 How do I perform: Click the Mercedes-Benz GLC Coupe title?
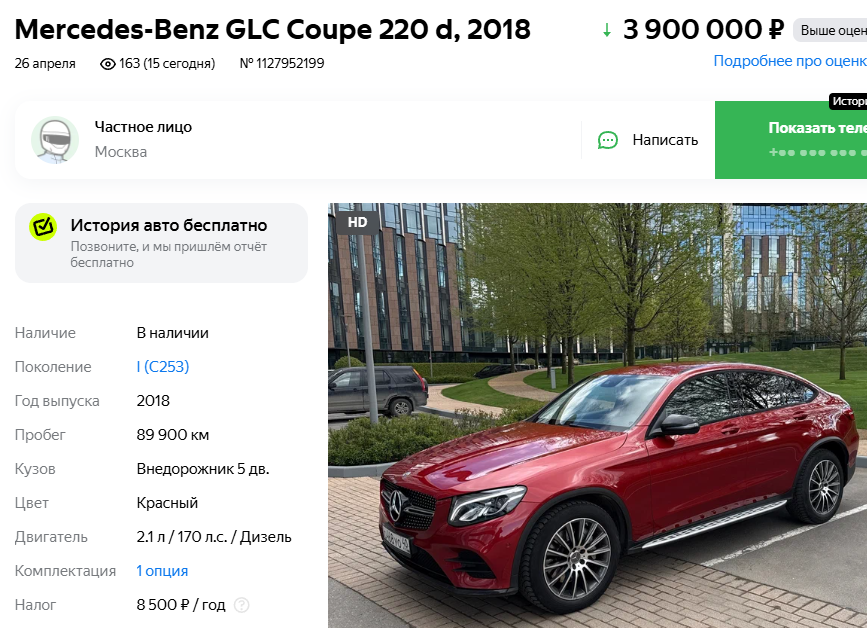273,30
